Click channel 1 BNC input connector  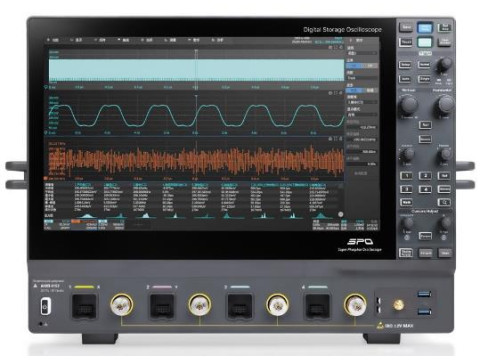click(122, 305)
